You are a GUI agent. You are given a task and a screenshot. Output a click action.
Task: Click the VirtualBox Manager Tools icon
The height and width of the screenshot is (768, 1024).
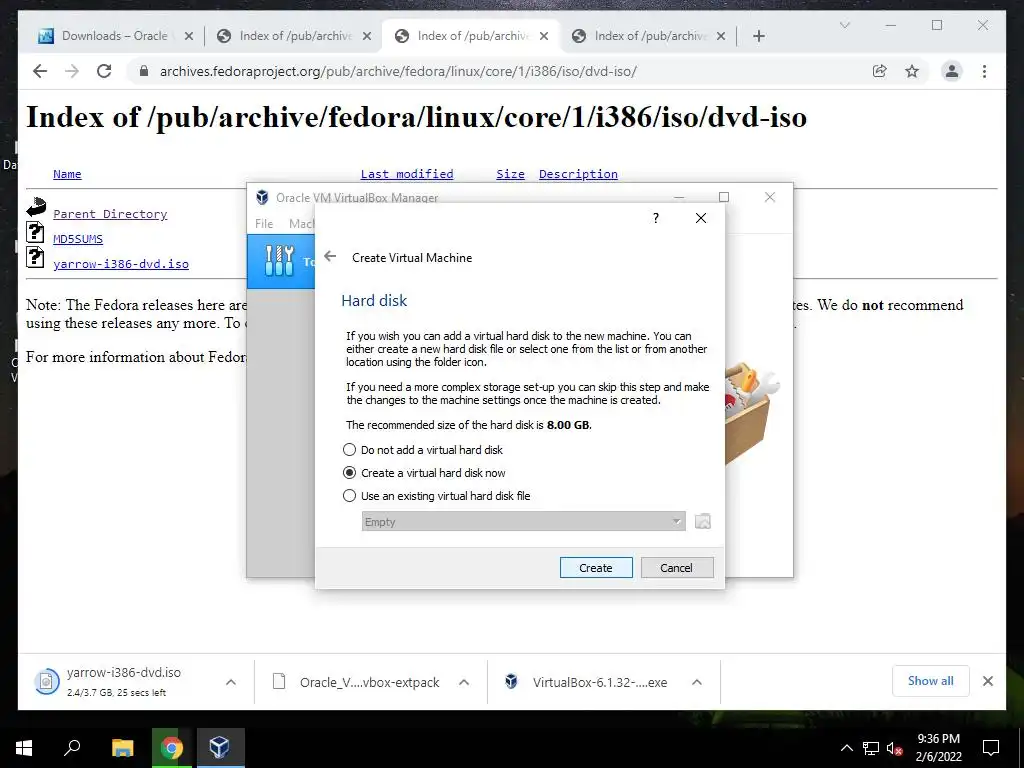pos(280,261)
